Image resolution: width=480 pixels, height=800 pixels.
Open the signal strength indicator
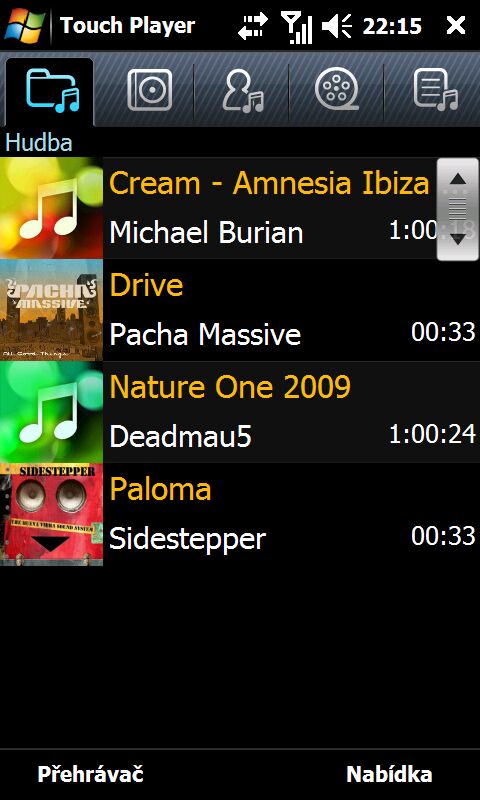tap(297, 27)
